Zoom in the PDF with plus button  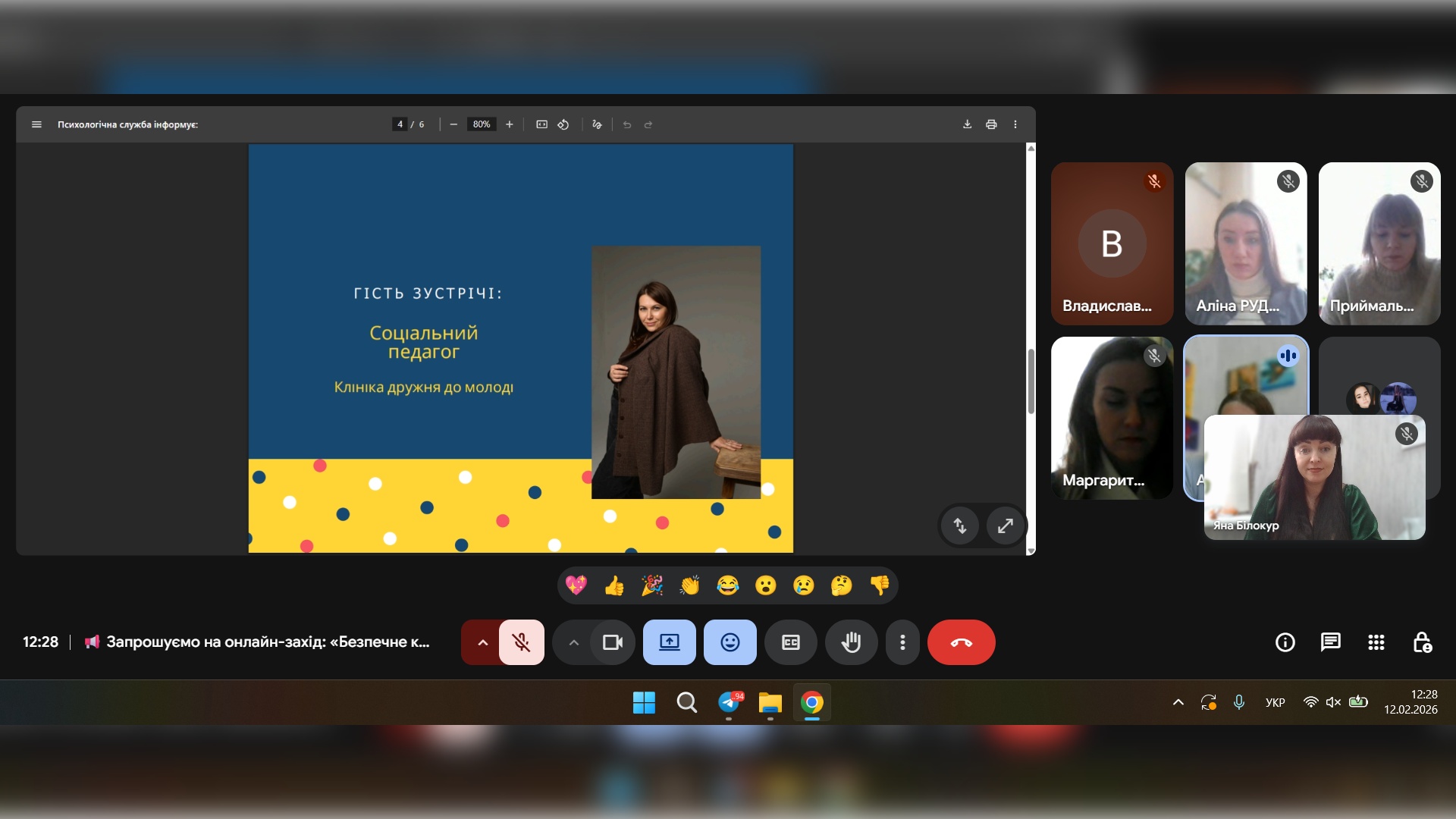point(510,124)
